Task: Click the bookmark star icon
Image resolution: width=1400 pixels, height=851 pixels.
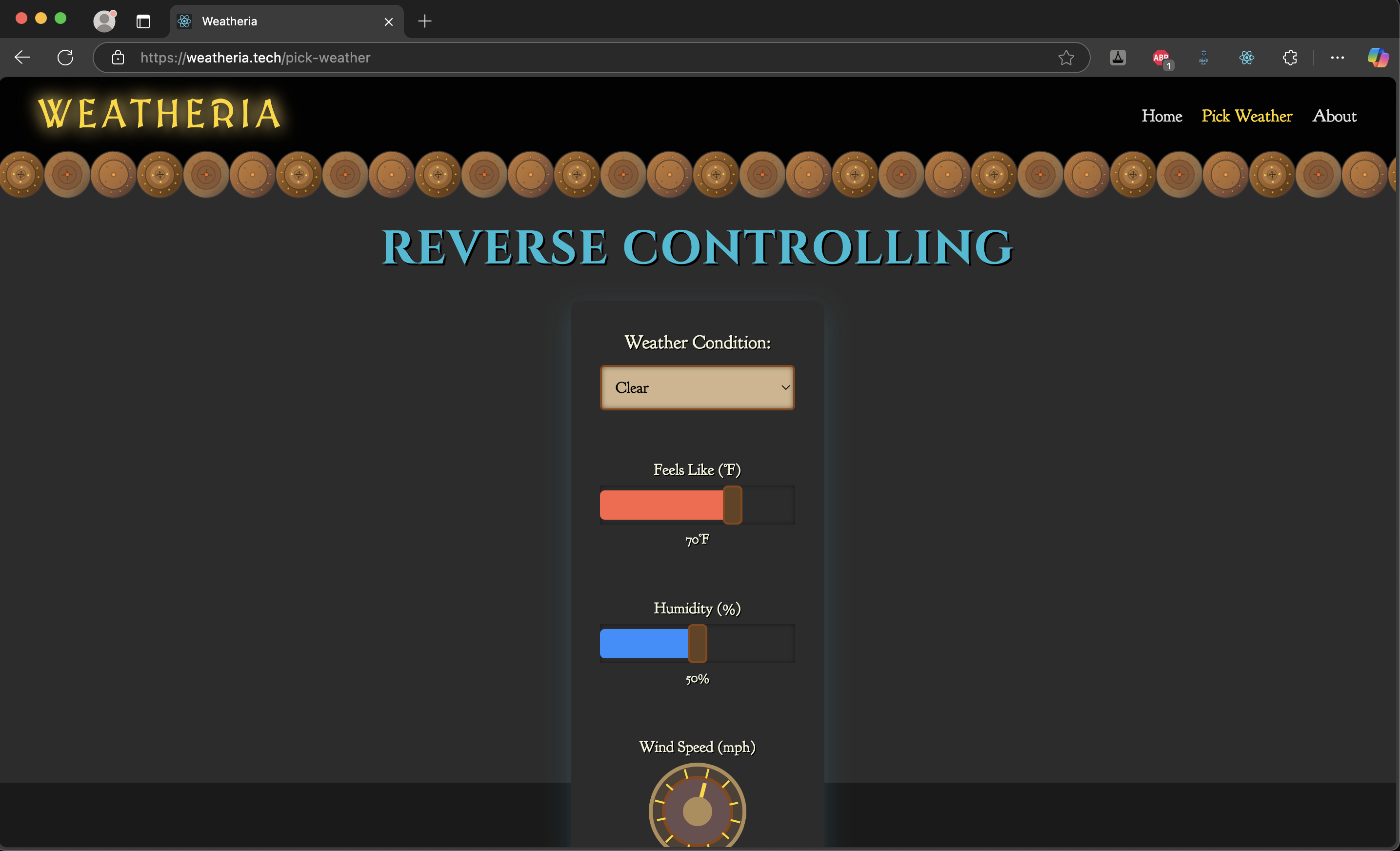Action: (x=1066, y=58)
